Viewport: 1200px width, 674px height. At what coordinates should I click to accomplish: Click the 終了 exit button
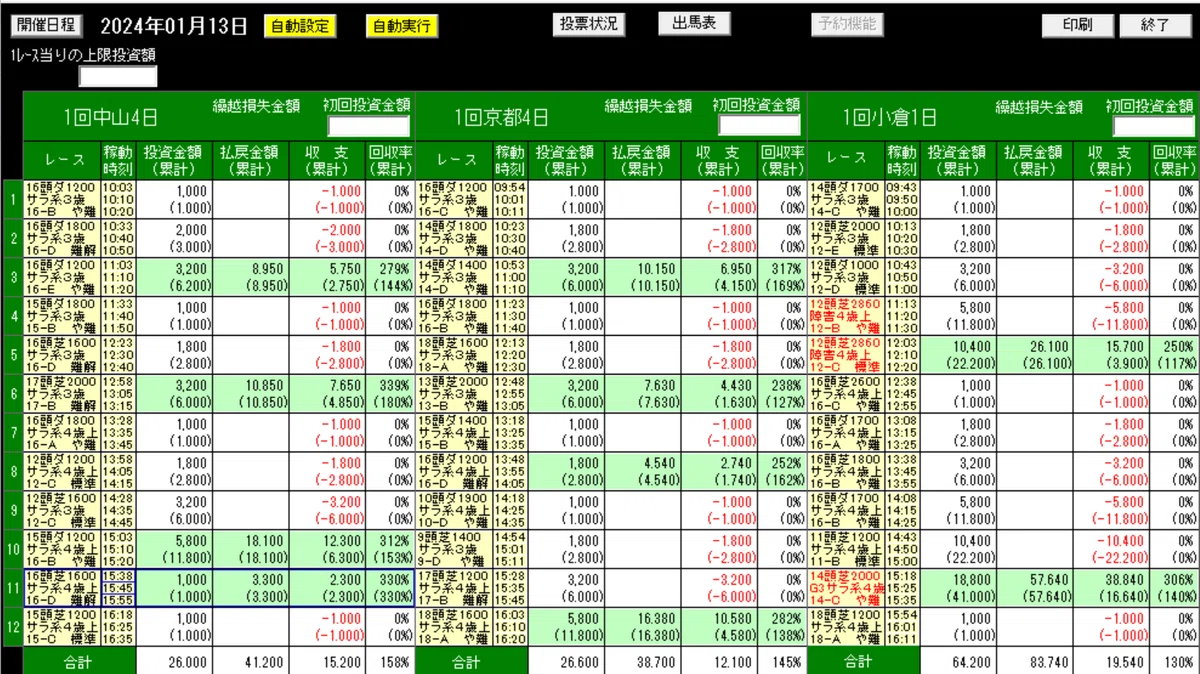click(1155, 25)
